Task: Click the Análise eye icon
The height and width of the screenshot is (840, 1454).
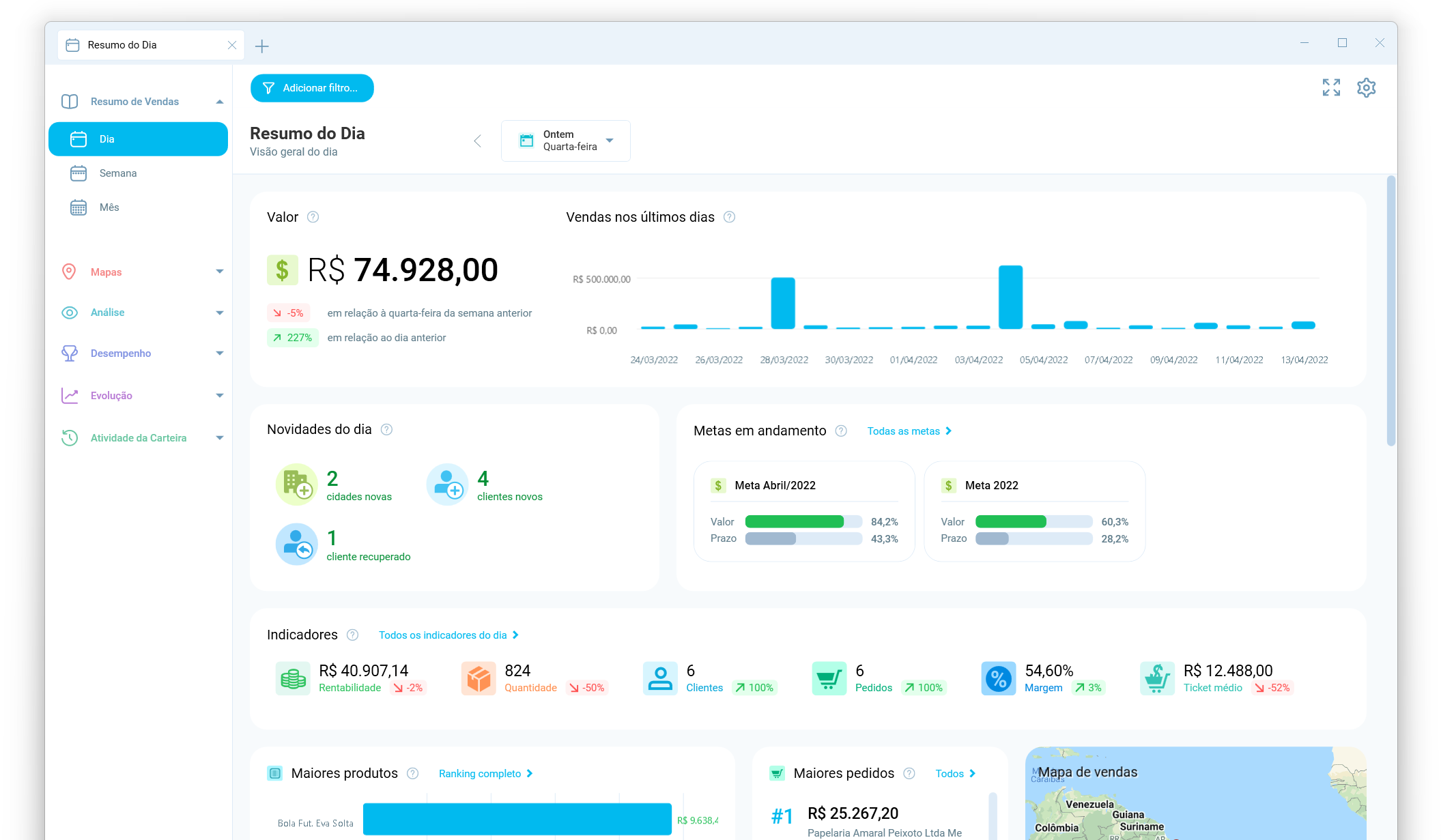Action: tap(70, 313)
